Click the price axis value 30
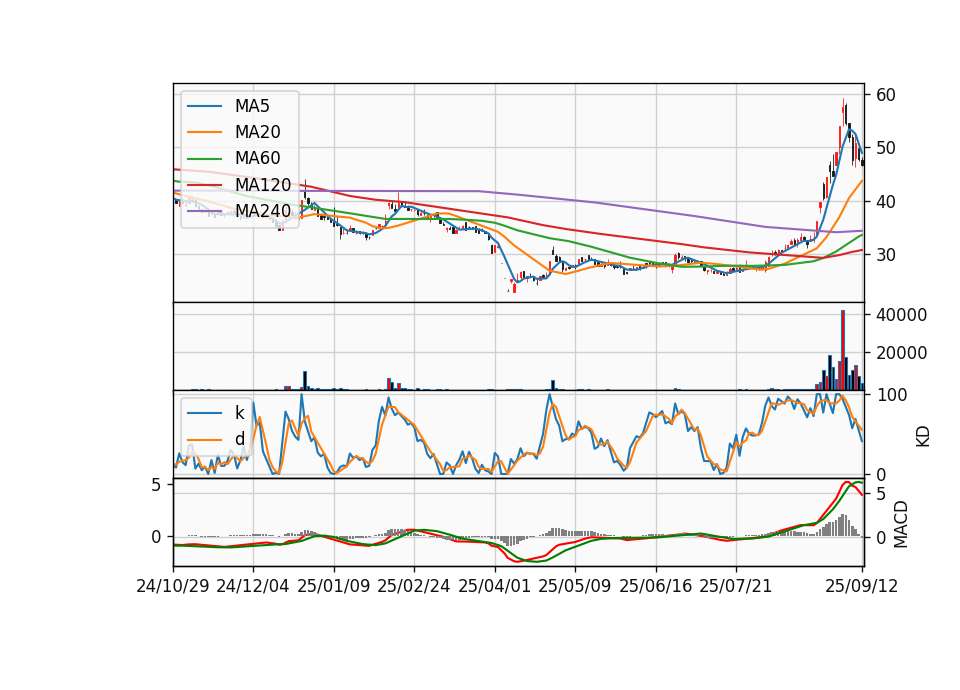This screenshot has height=690, width=960. 885,255
